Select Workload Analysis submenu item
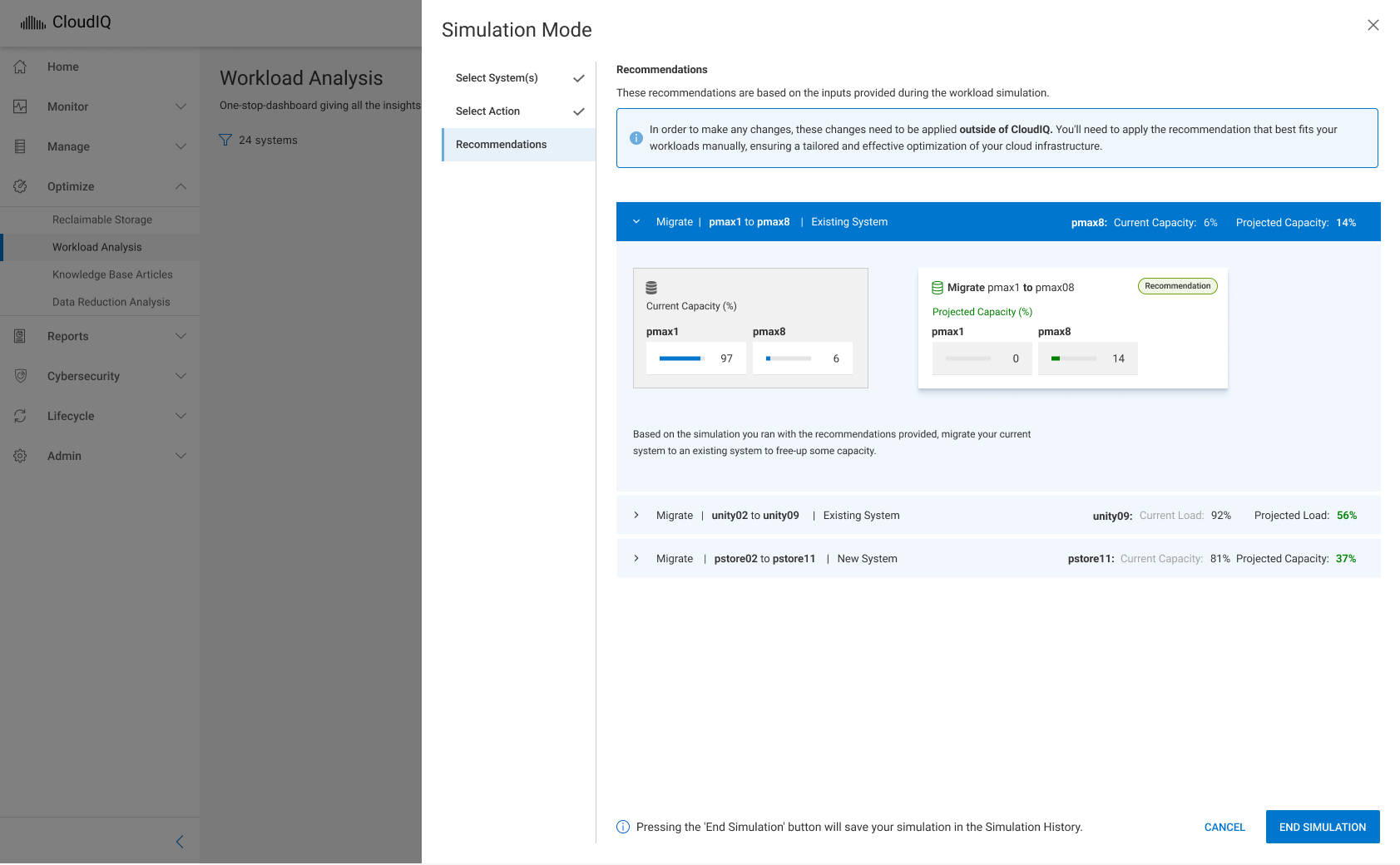Screen dimensions: 1400x865 pos(100,247)
